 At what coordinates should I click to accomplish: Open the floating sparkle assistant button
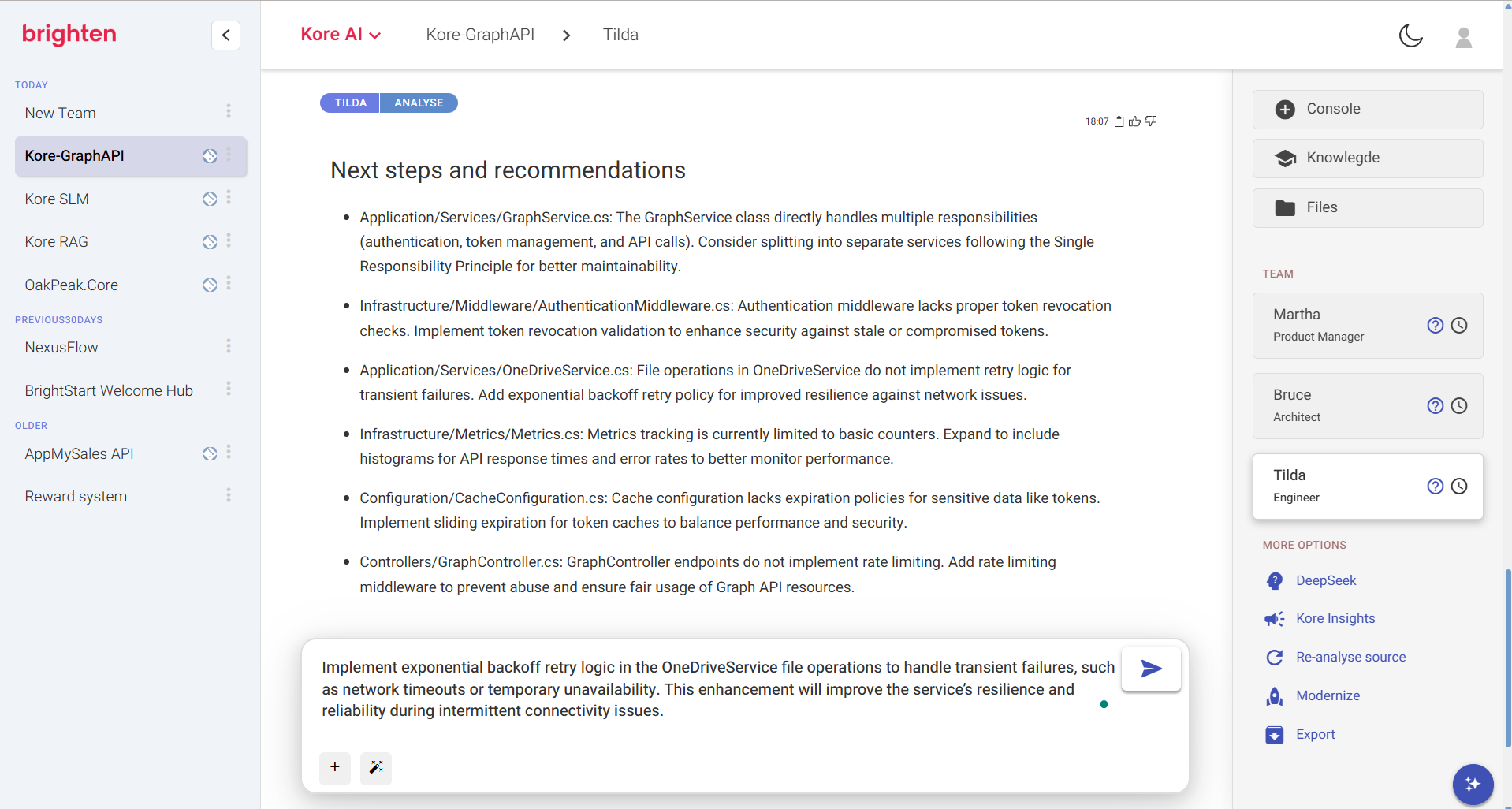click(x=1473, y=785)
